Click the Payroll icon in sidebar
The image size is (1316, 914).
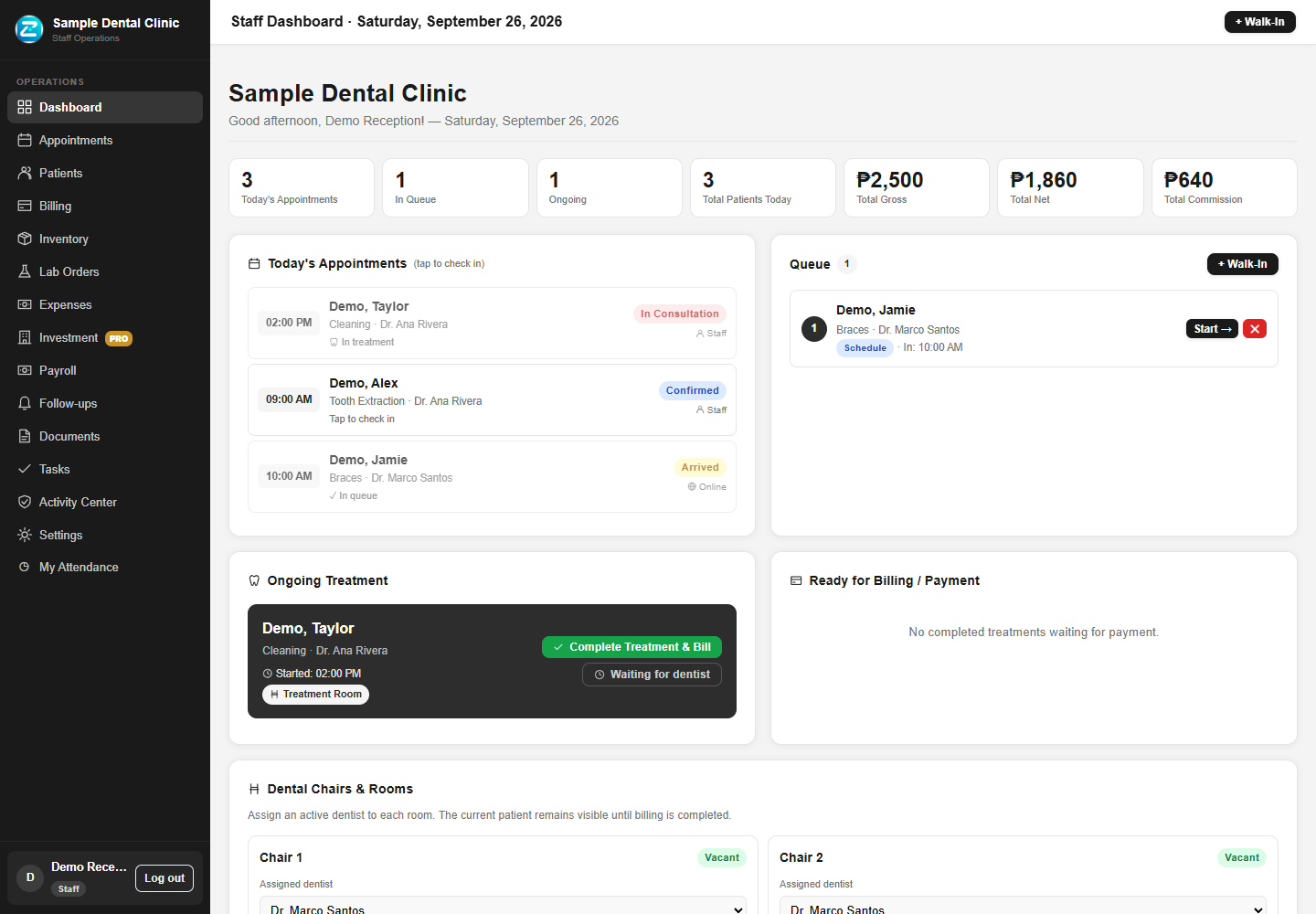point(25,370)
